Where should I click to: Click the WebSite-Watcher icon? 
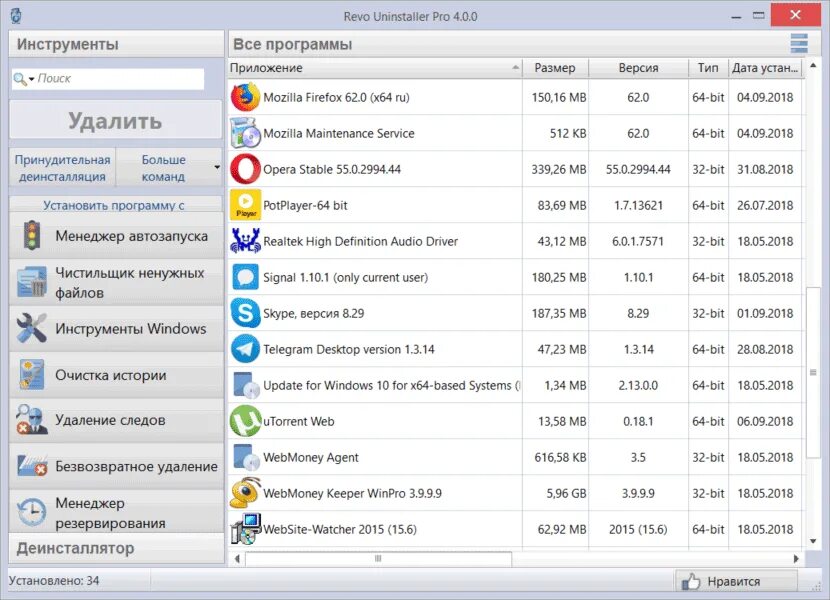pyautogui.click(x=245, y=529)
